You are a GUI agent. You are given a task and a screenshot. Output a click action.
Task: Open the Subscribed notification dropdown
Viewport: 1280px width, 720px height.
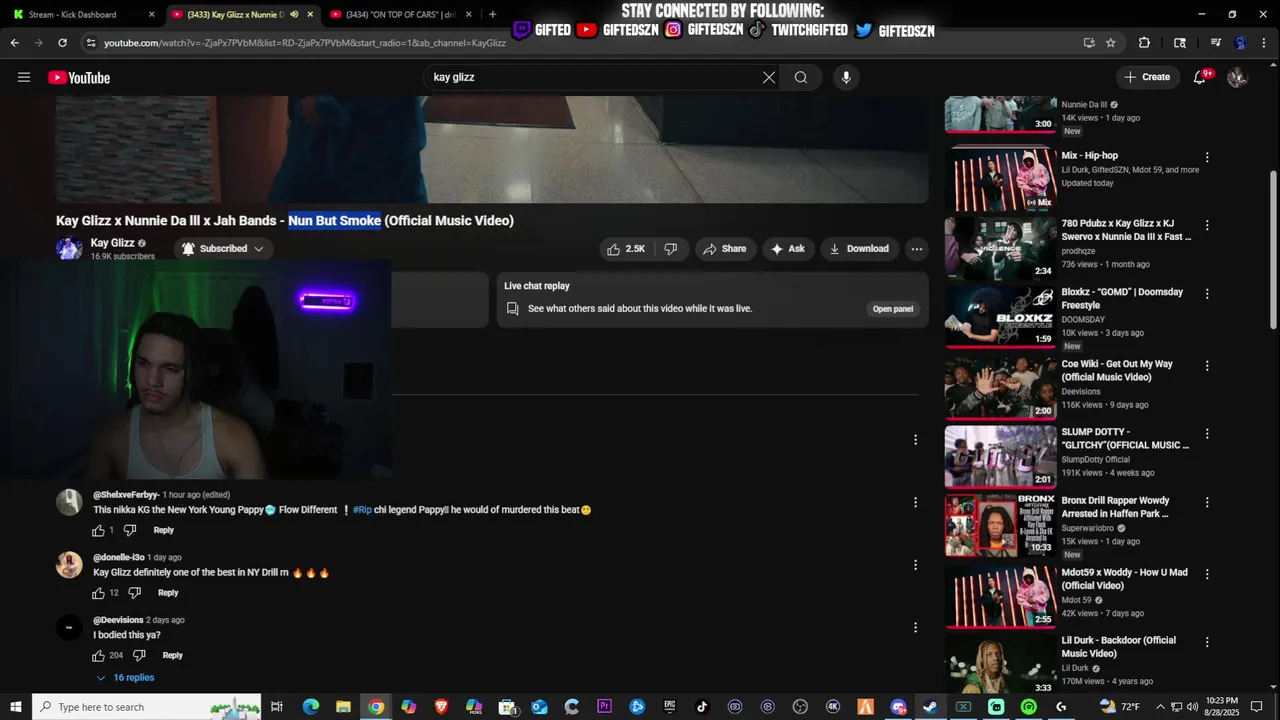222,249
